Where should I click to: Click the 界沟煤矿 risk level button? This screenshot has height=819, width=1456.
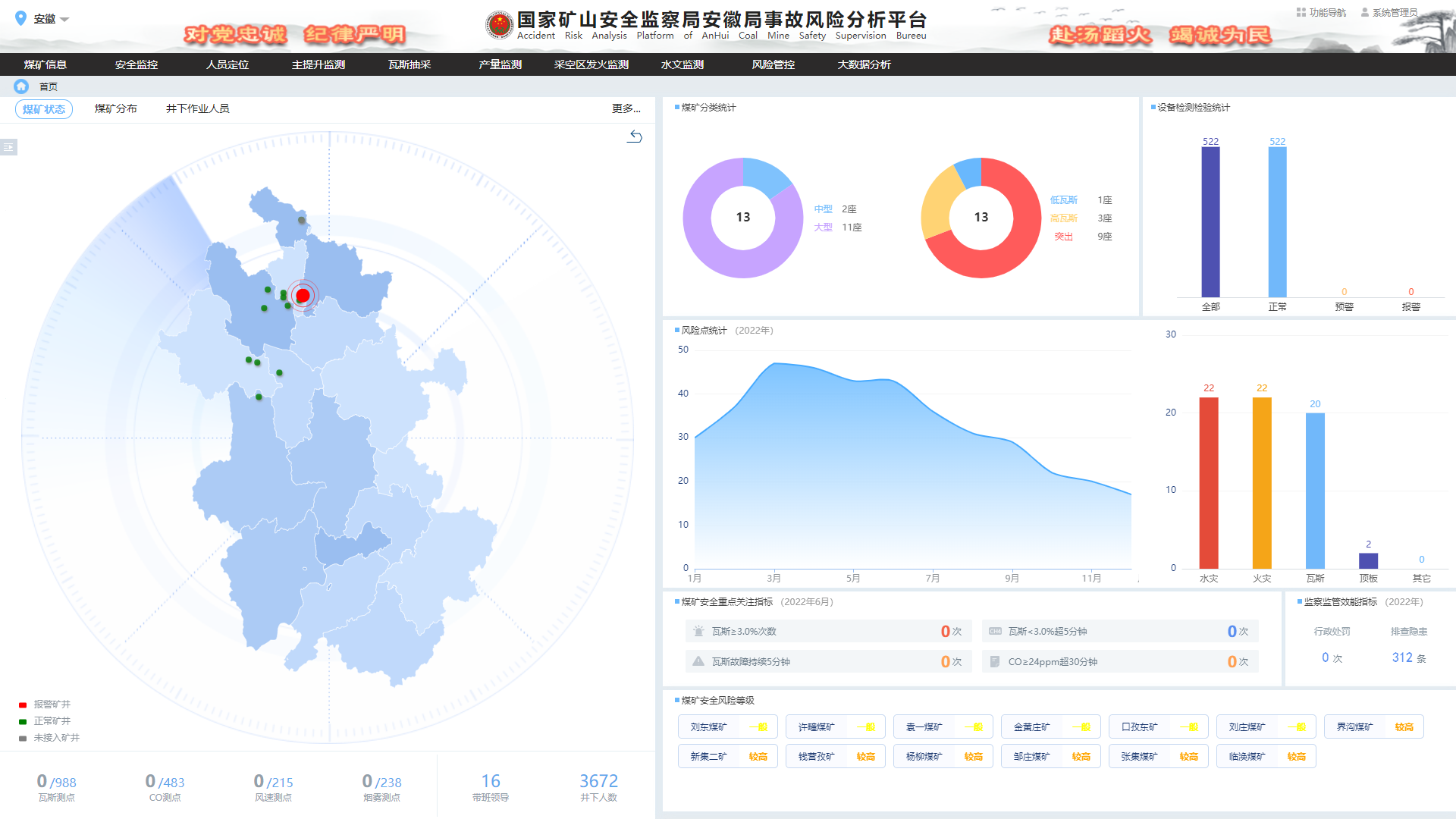coord(1373,726)
